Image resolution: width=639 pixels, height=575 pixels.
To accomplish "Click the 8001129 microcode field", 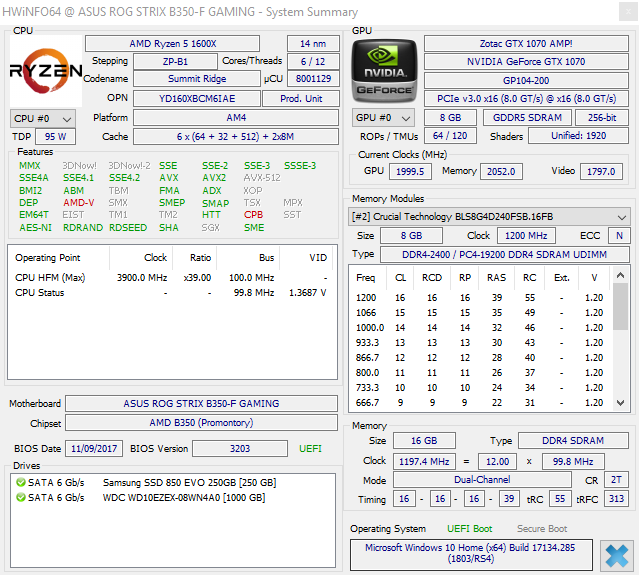I will (x=313, y=79).
